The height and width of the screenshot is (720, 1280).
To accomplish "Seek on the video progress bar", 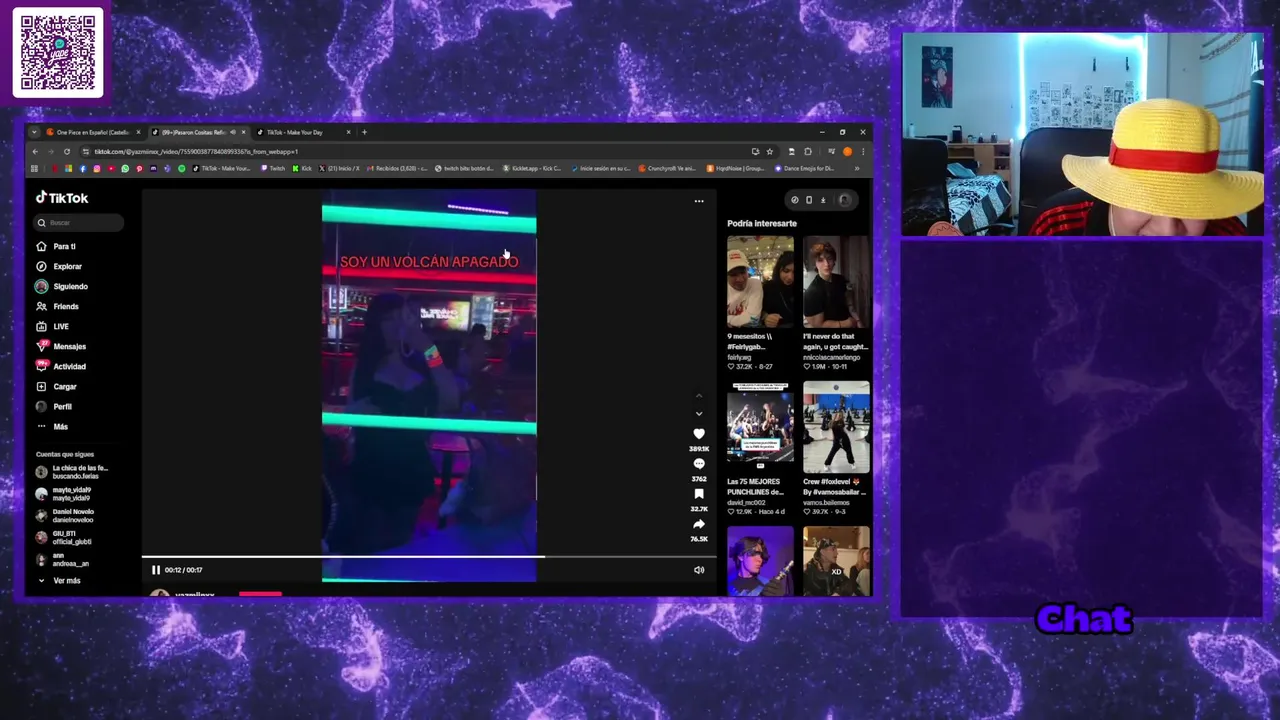I will 428,557.
